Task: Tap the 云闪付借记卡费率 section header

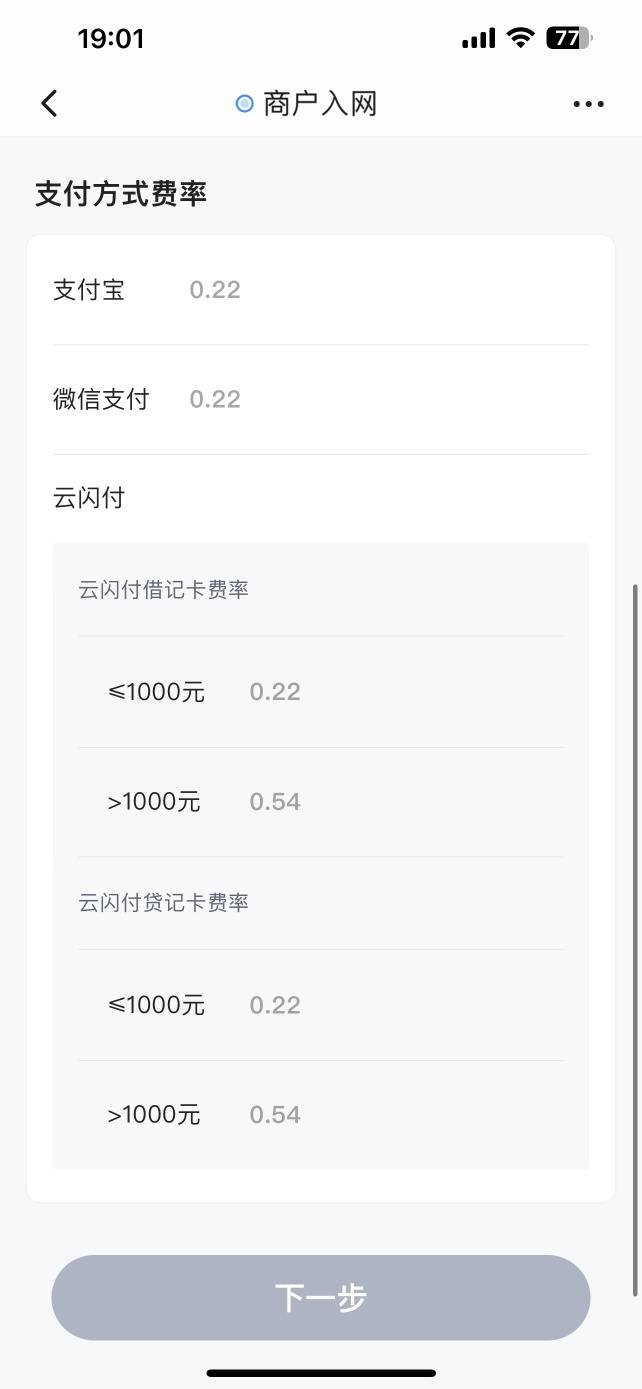Action: 164,590
